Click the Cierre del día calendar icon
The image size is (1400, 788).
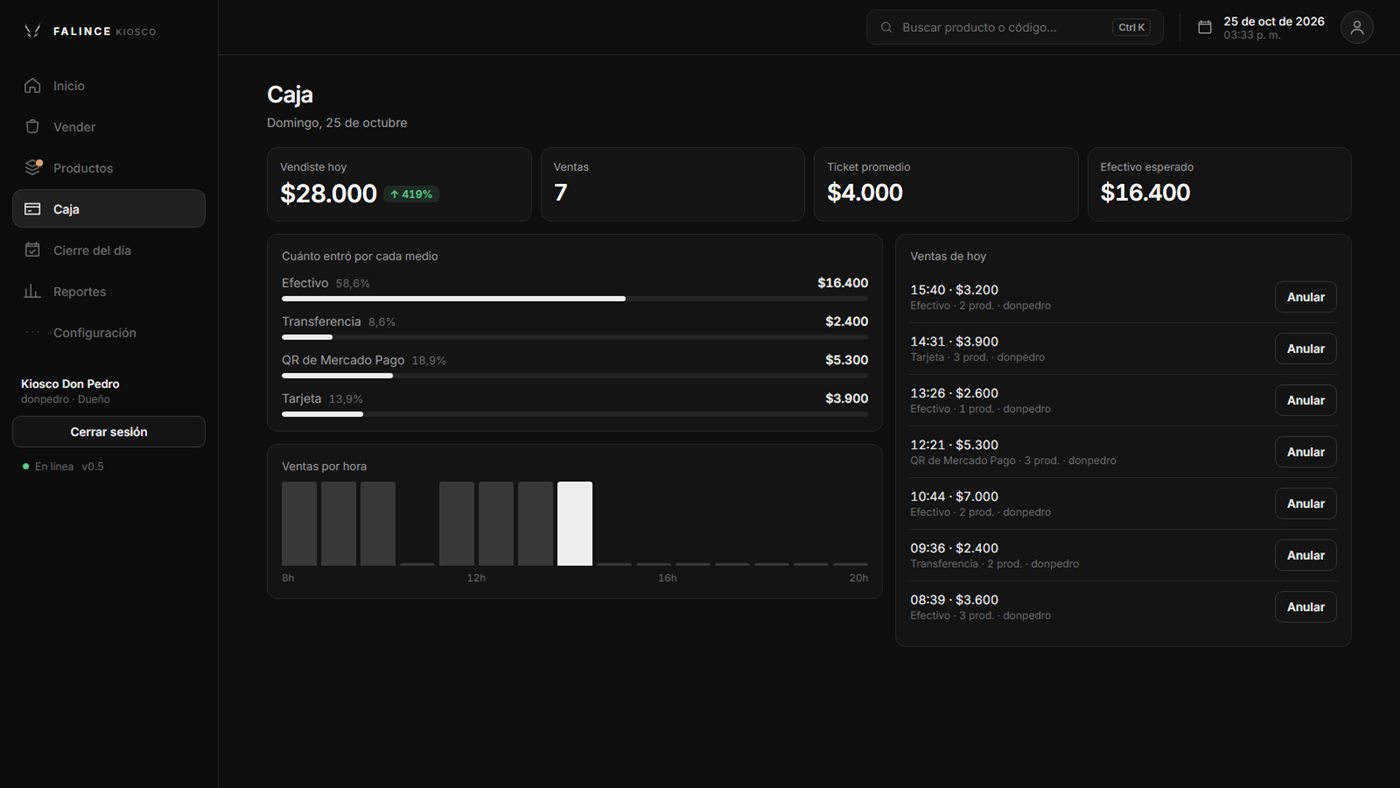(33, 250)
